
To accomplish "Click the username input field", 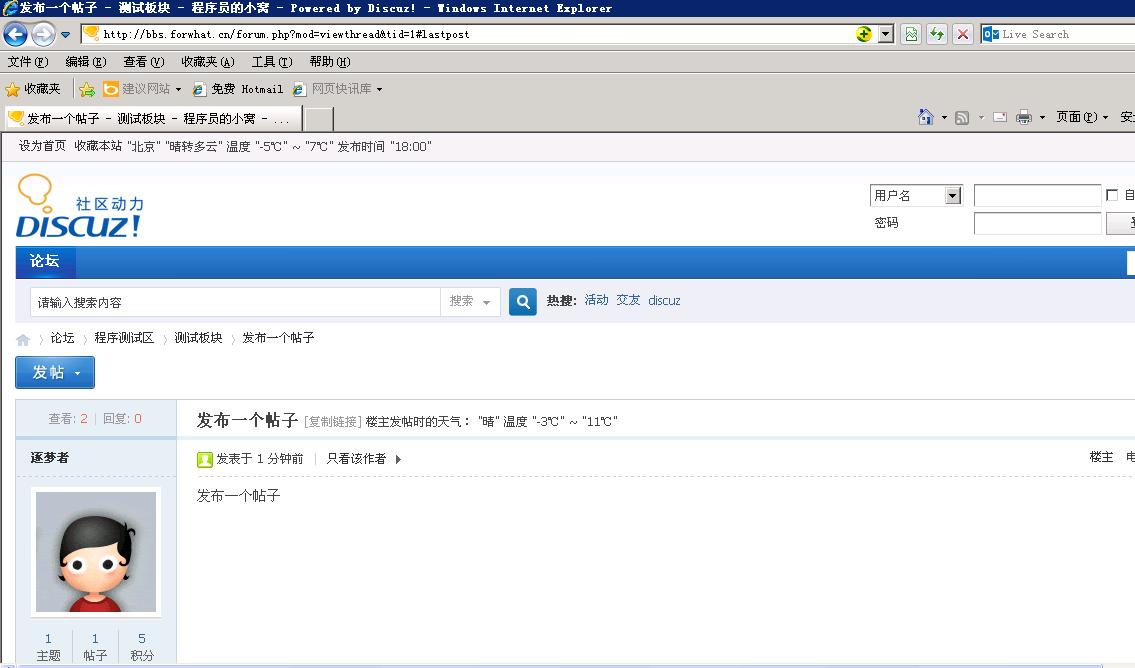I will (x=1037, y=195).
